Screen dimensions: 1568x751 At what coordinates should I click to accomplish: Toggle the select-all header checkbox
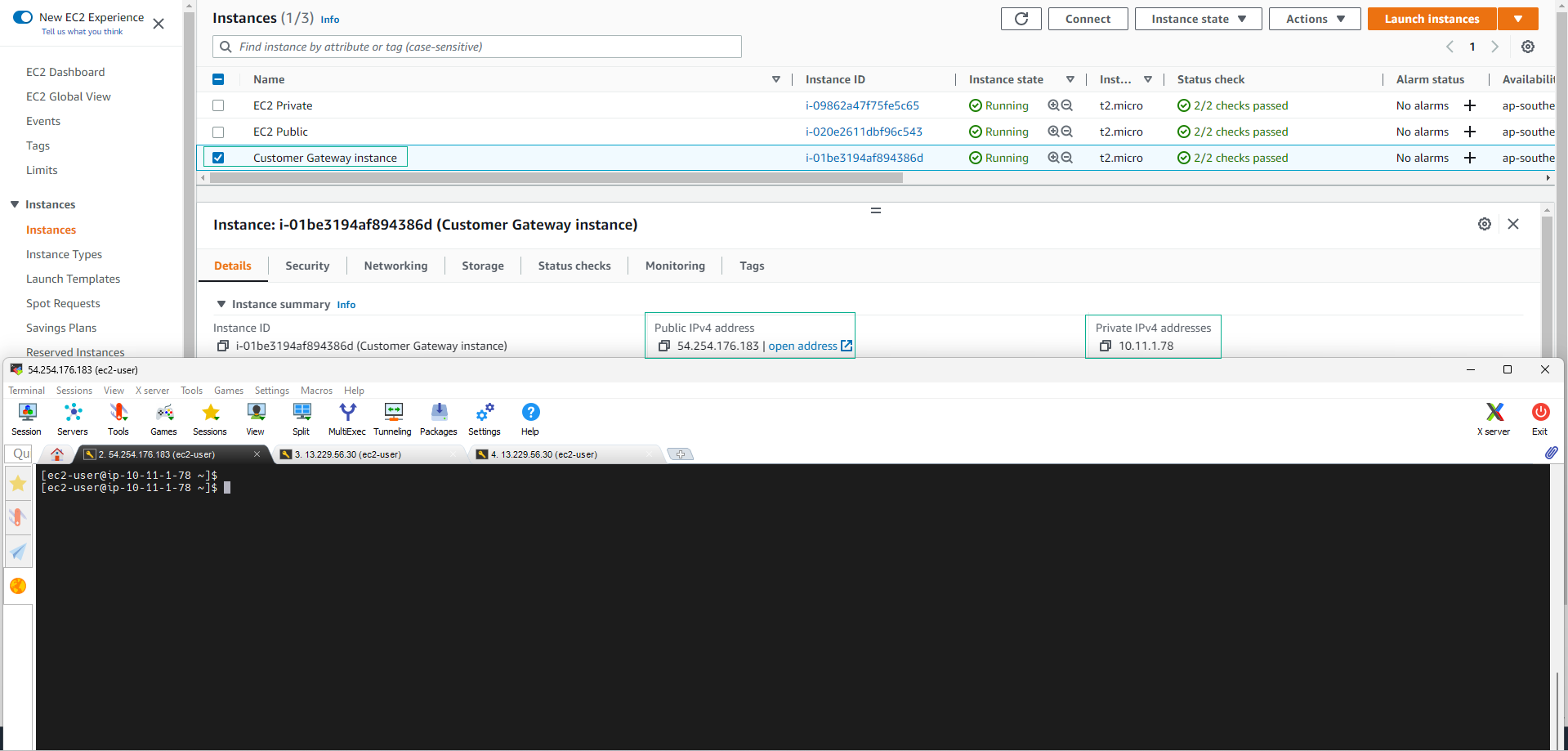point(218,79)
